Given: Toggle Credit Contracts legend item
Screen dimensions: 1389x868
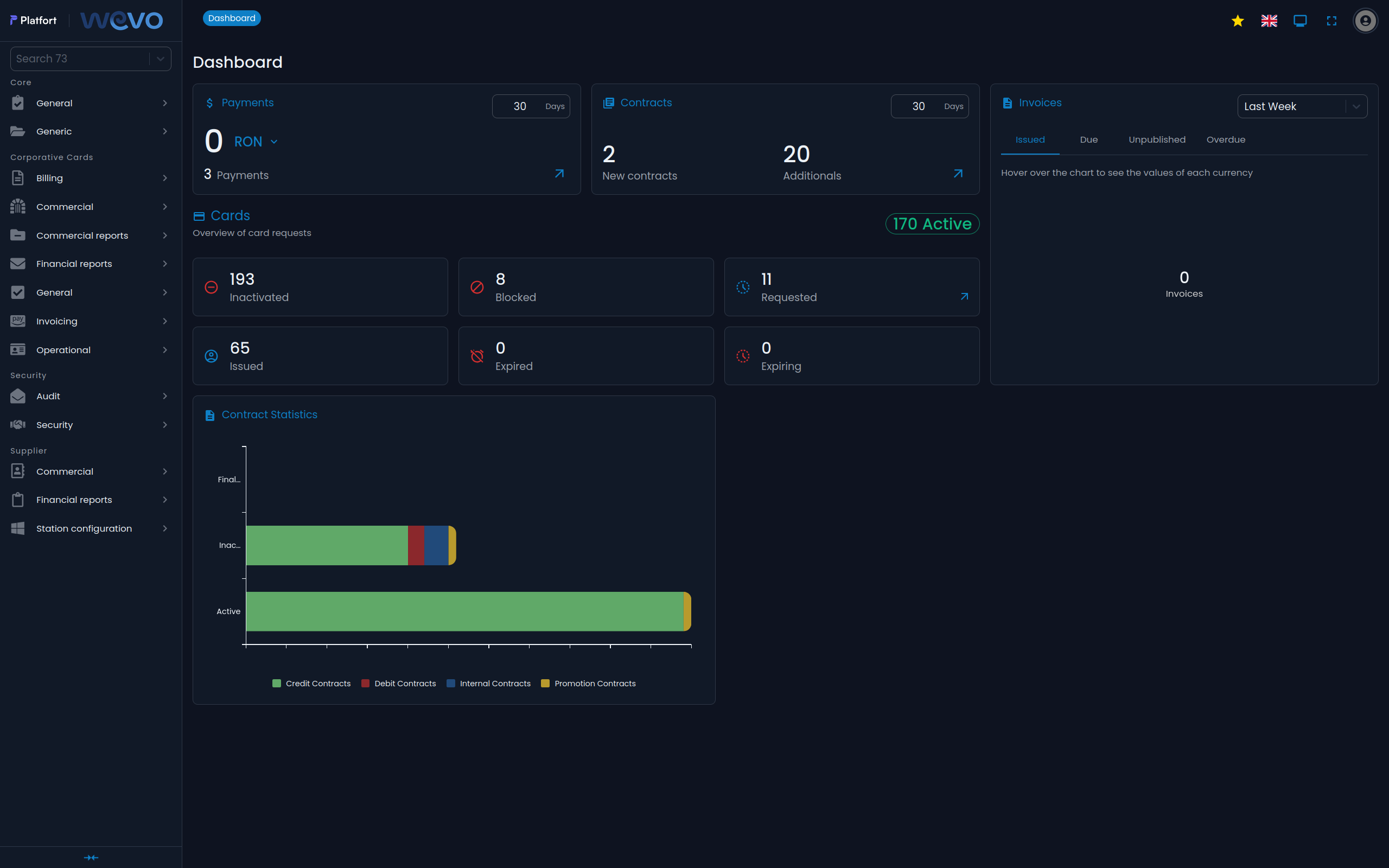Looking at the screenshot, I should 311,683.
